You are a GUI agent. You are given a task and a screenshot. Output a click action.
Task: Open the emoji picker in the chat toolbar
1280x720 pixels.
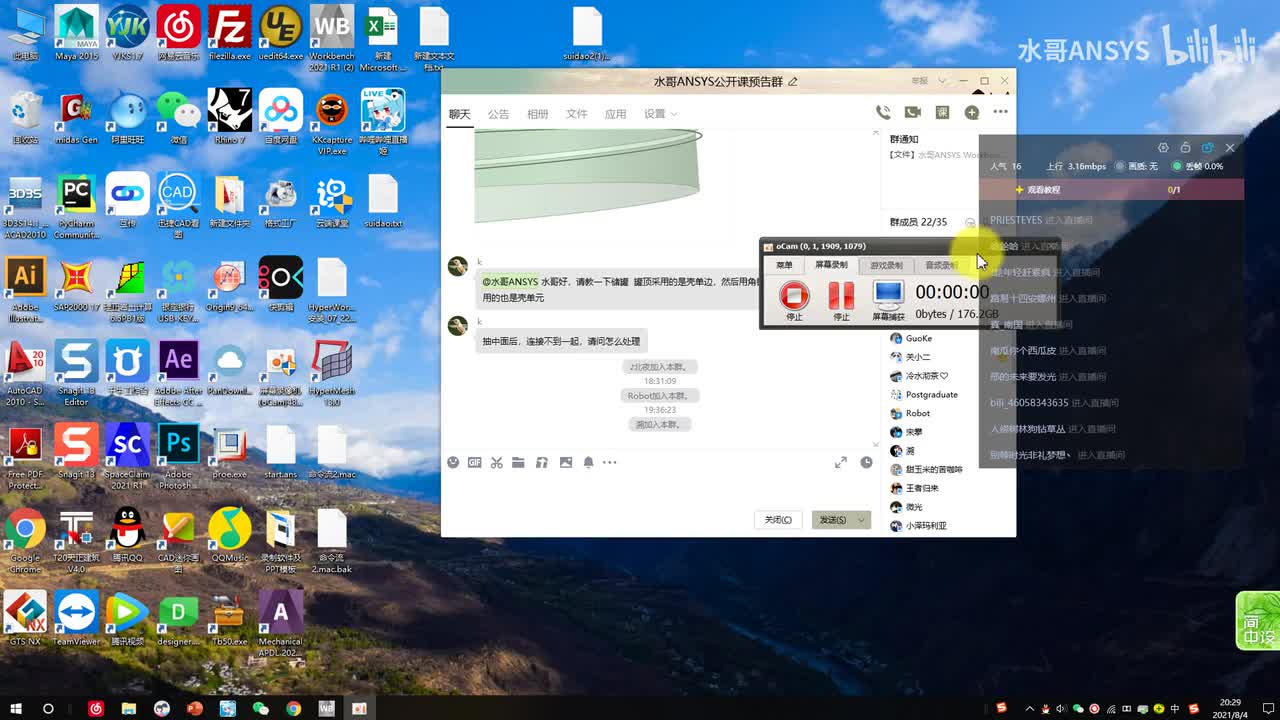pyautogui.click(x=453, y=462)
